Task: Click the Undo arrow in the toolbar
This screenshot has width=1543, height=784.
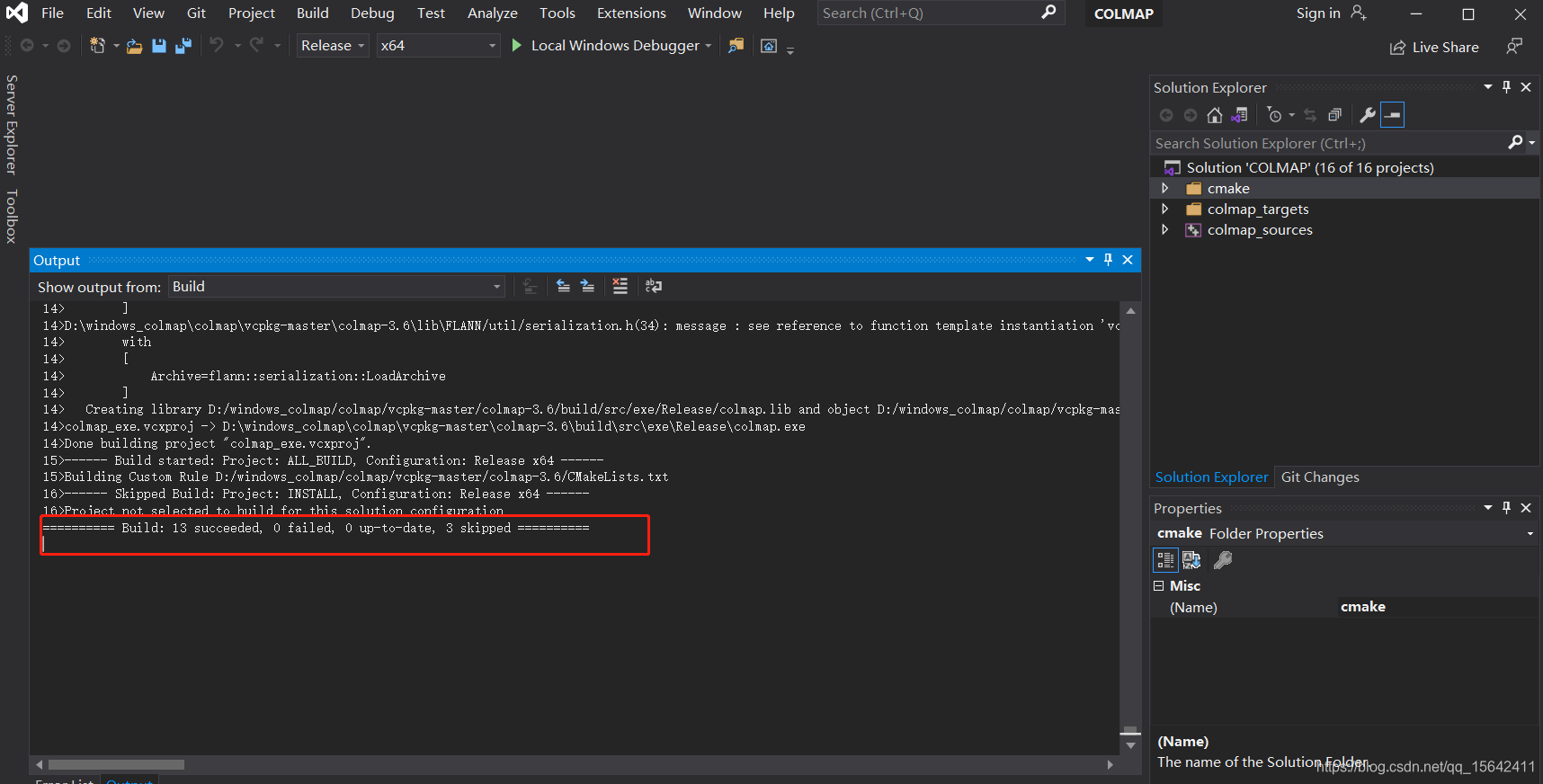Action: point(217,45)
